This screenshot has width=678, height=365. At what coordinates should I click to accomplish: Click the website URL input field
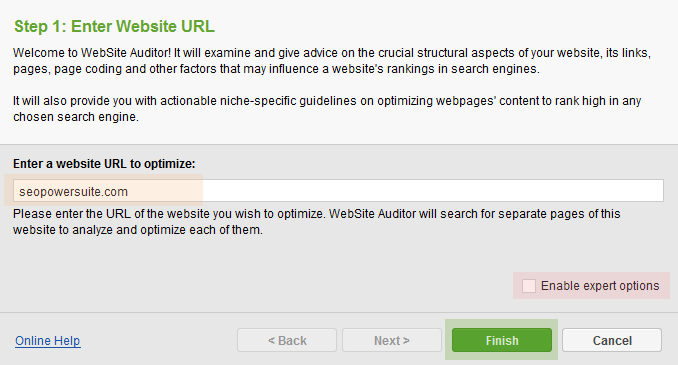(338, 191)
